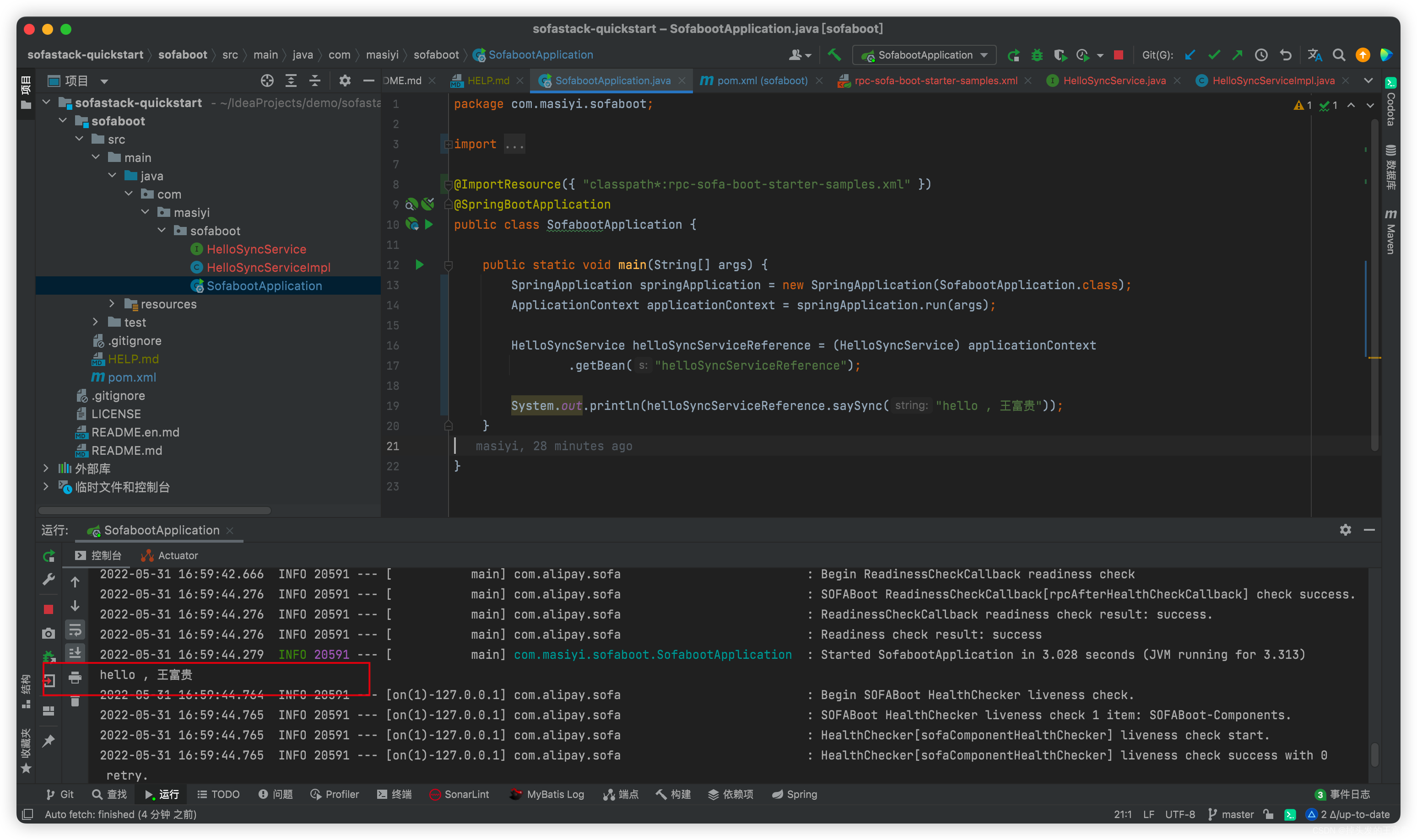Viewport: 1417px width, 840px height.
Task: Rerun application in Run panel
Action: (x=49, y=556)
